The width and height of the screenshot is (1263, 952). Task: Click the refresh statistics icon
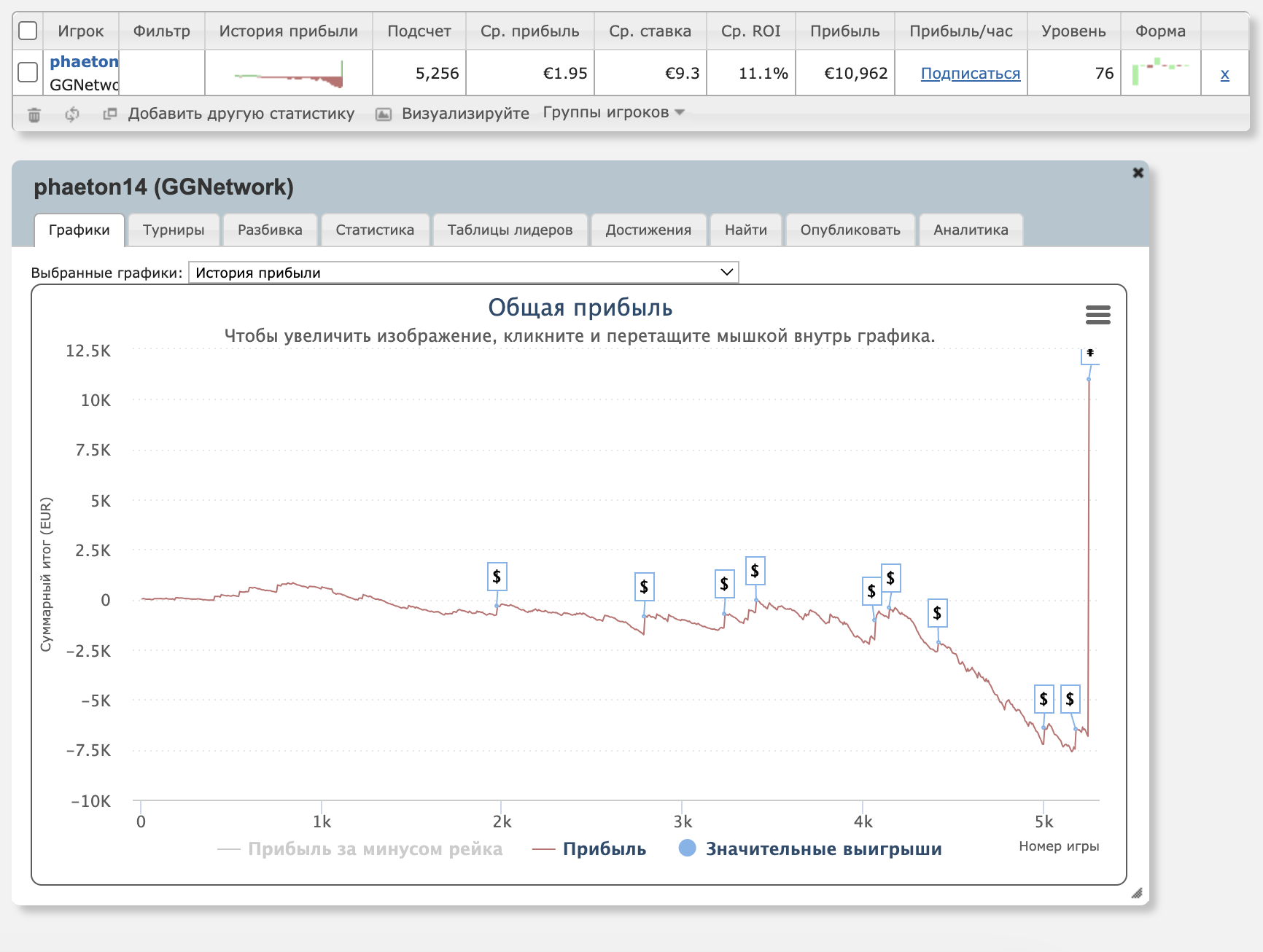click(72, 114)
